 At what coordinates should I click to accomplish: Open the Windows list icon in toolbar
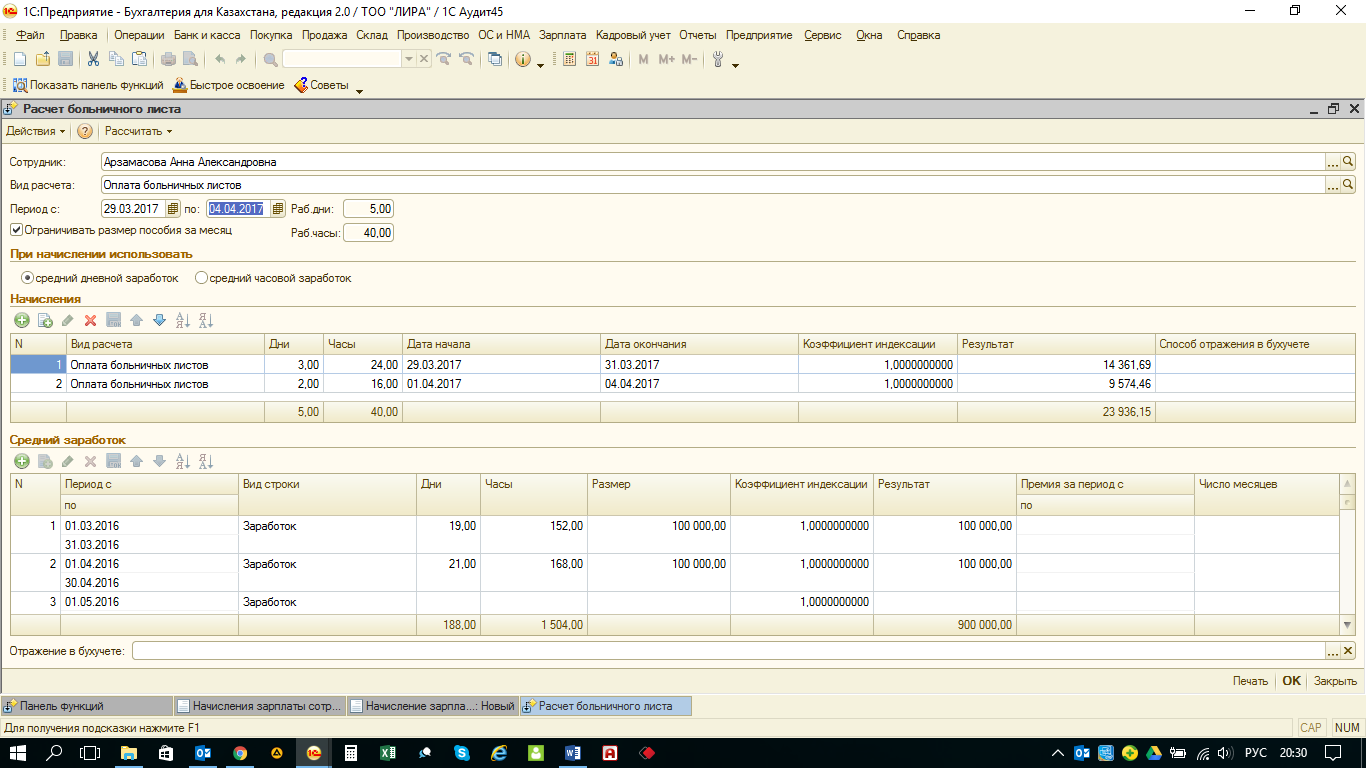495,59
